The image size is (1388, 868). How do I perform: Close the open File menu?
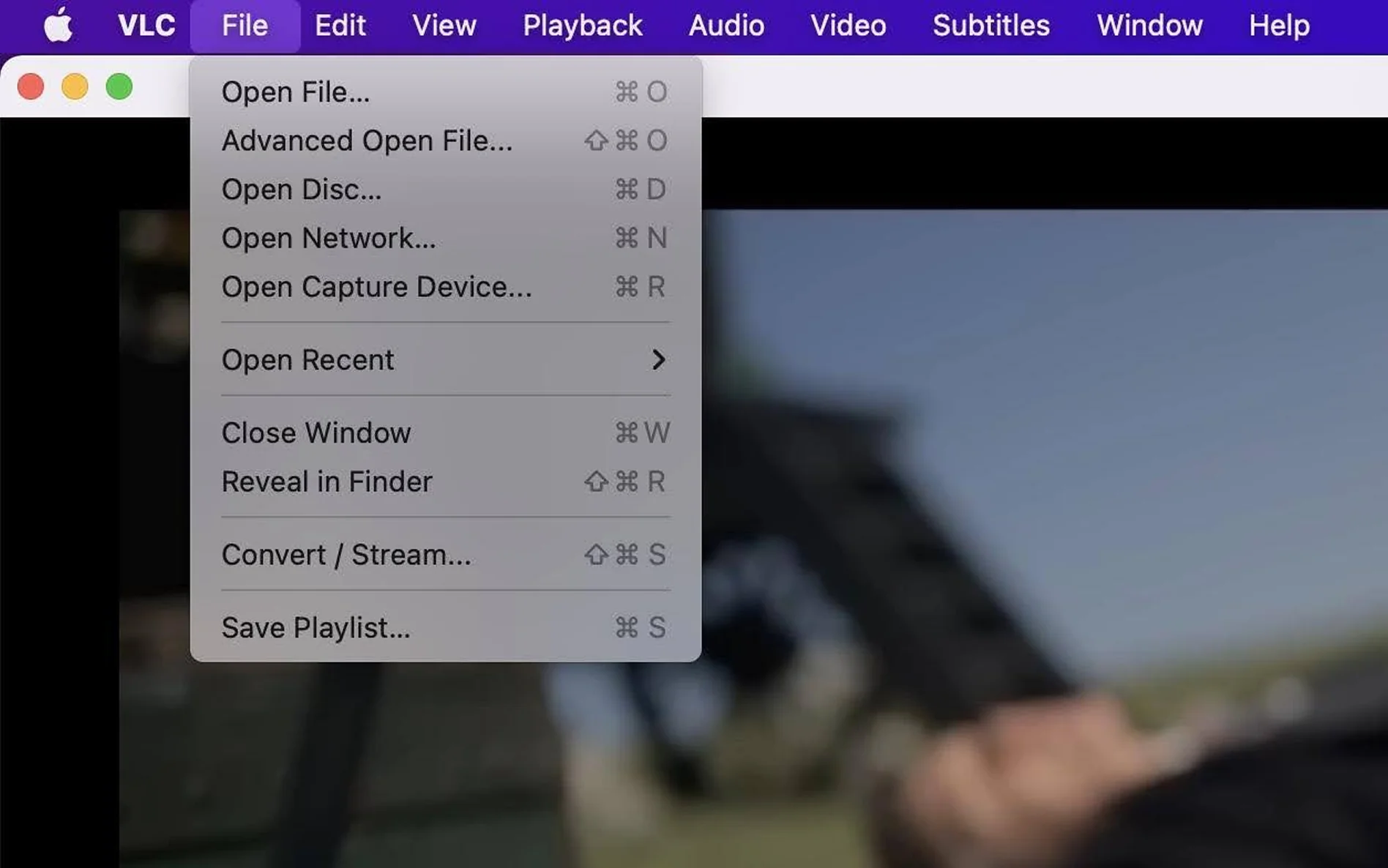(x=245, y=26)
